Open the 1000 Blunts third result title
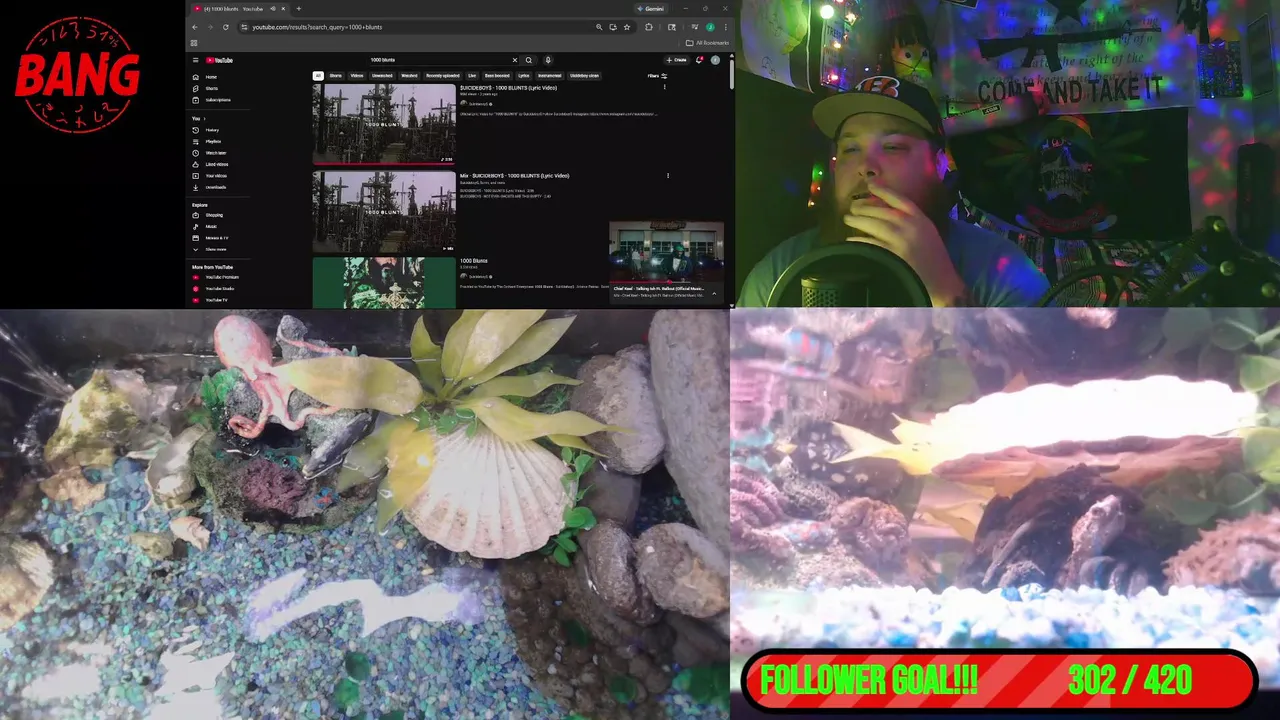The image size is (1280, 720). 474,261
